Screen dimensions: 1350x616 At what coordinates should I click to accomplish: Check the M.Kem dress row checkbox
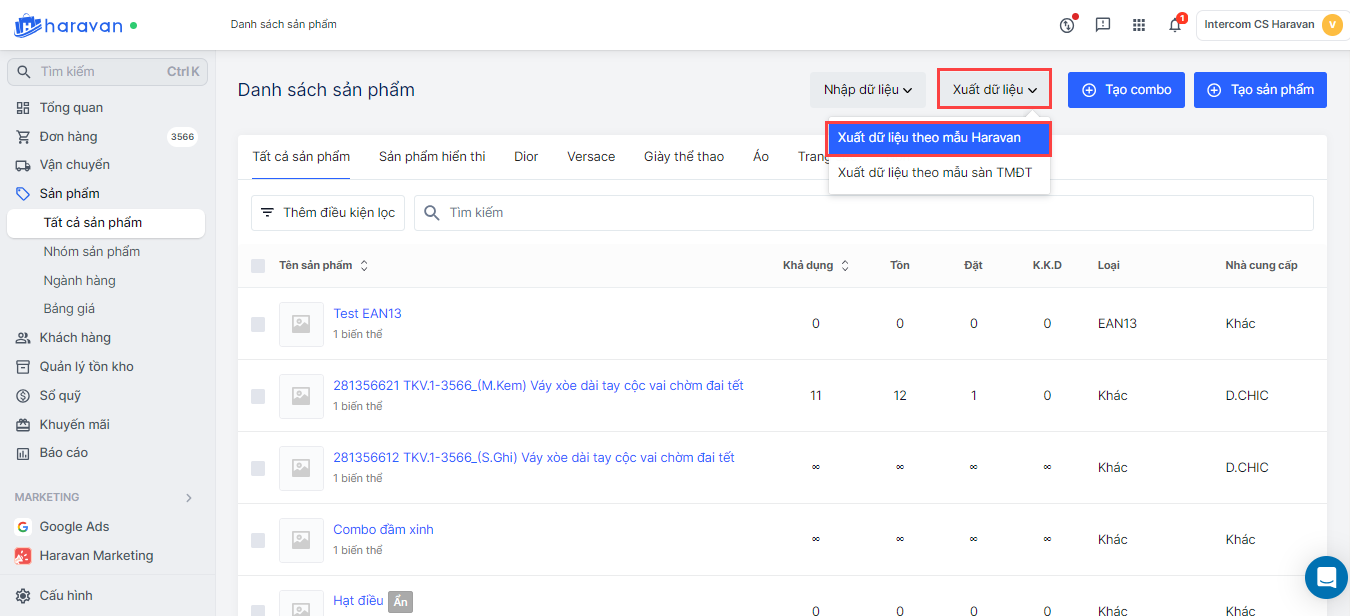coord(258,396)
